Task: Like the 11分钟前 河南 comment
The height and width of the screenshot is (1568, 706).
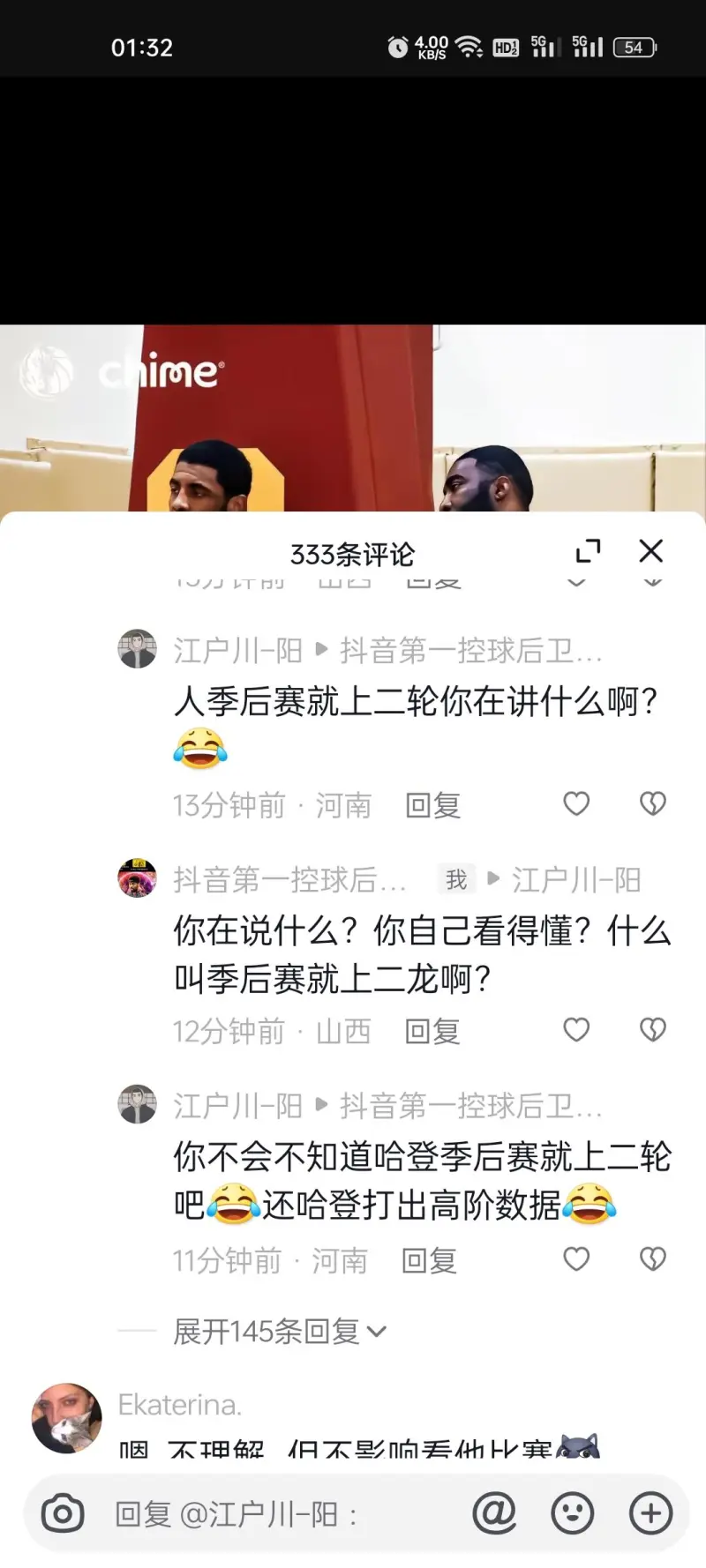Action: pos(576,1258)
